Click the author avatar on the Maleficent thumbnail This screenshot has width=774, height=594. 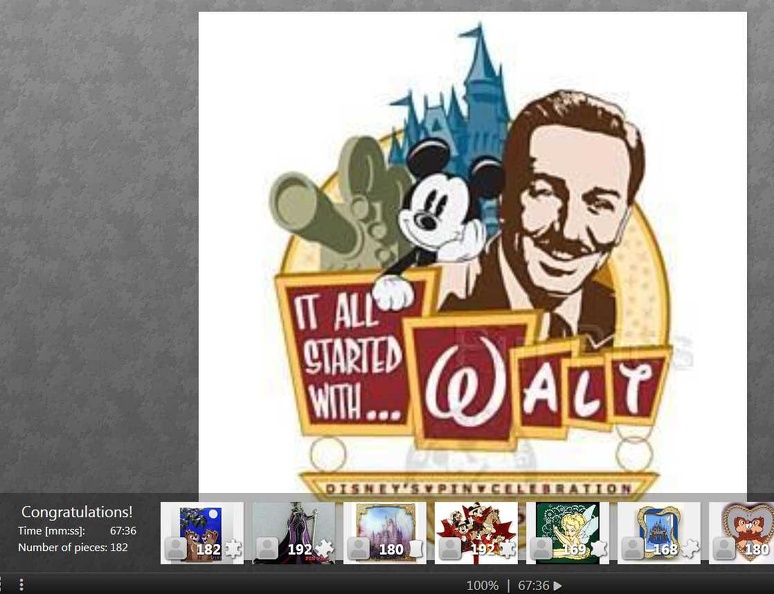click(267, 549)
